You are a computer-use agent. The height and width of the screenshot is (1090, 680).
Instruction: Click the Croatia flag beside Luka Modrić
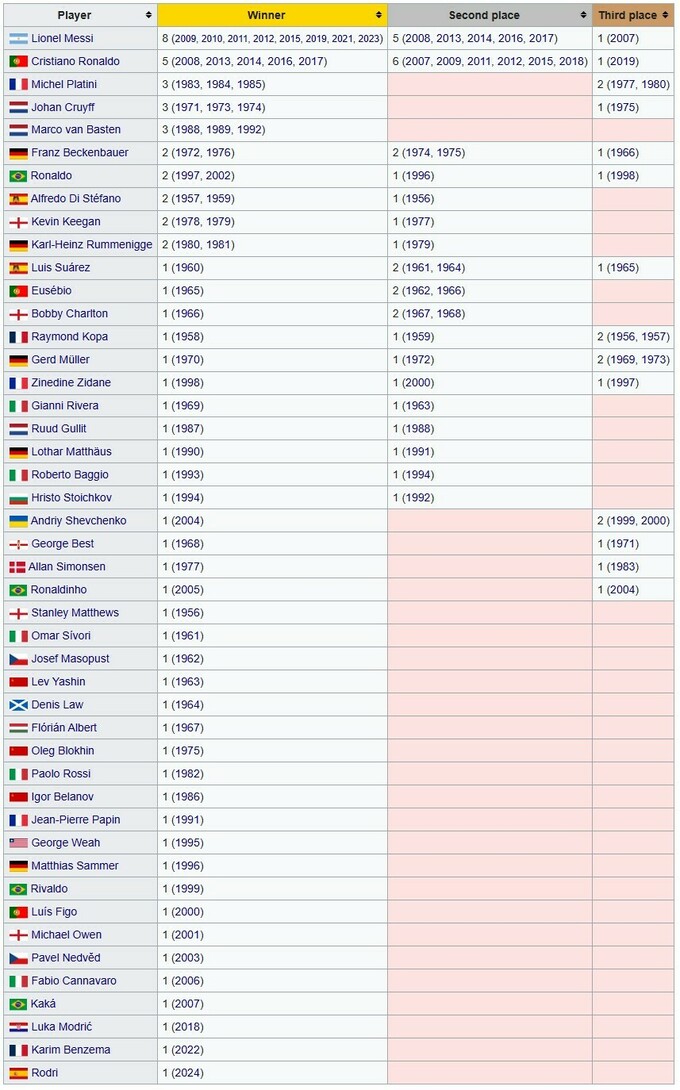click(18, 1027)
